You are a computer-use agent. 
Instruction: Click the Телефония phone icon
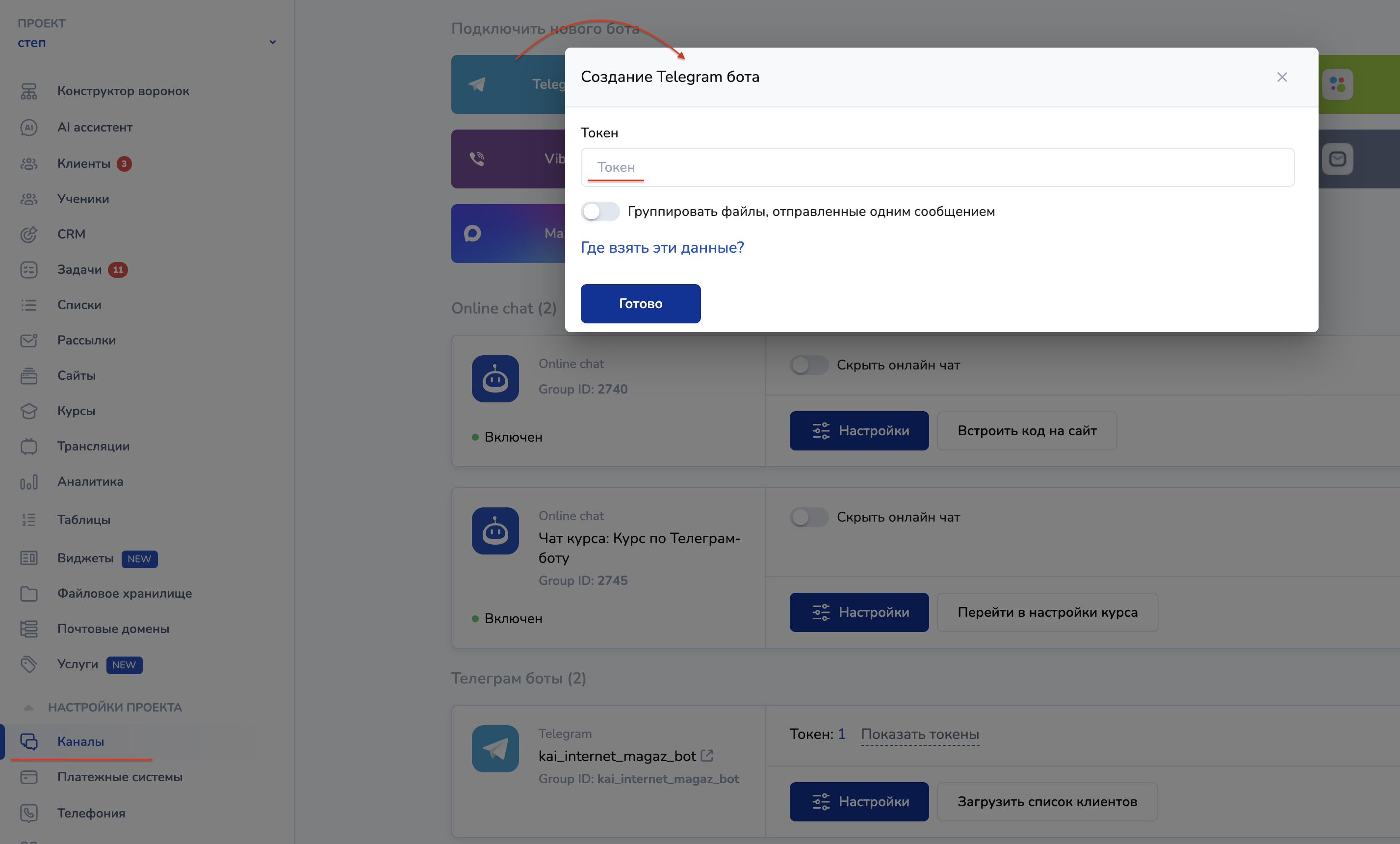[28, 813]
